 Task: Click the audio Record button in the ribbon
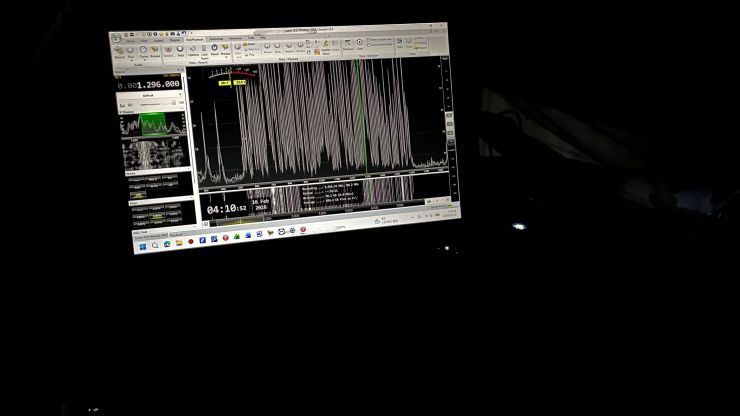(119, 51)
